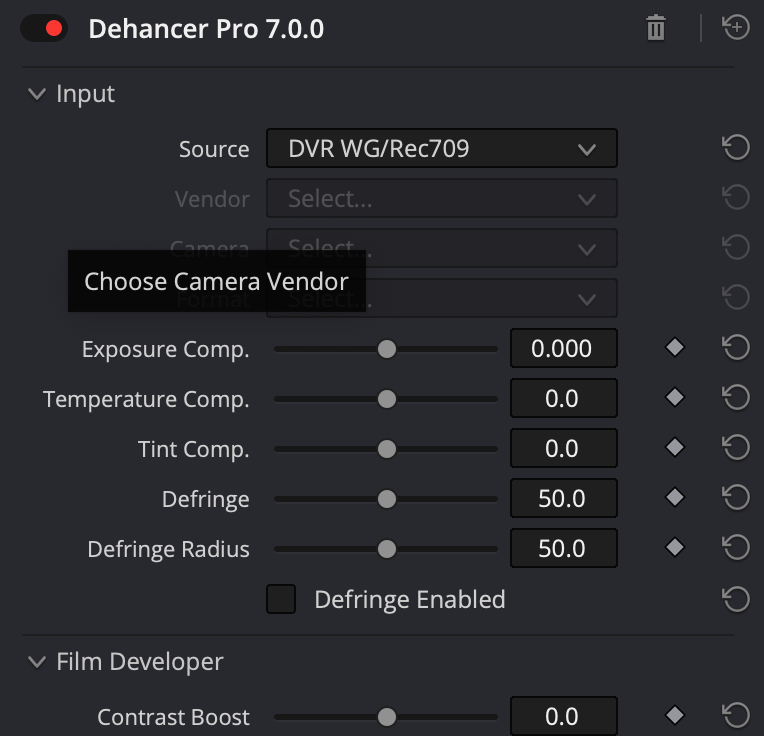Reset Exposure Comp. to default
764x736 pixels.
pyautogui.click(x=735, y=347)
